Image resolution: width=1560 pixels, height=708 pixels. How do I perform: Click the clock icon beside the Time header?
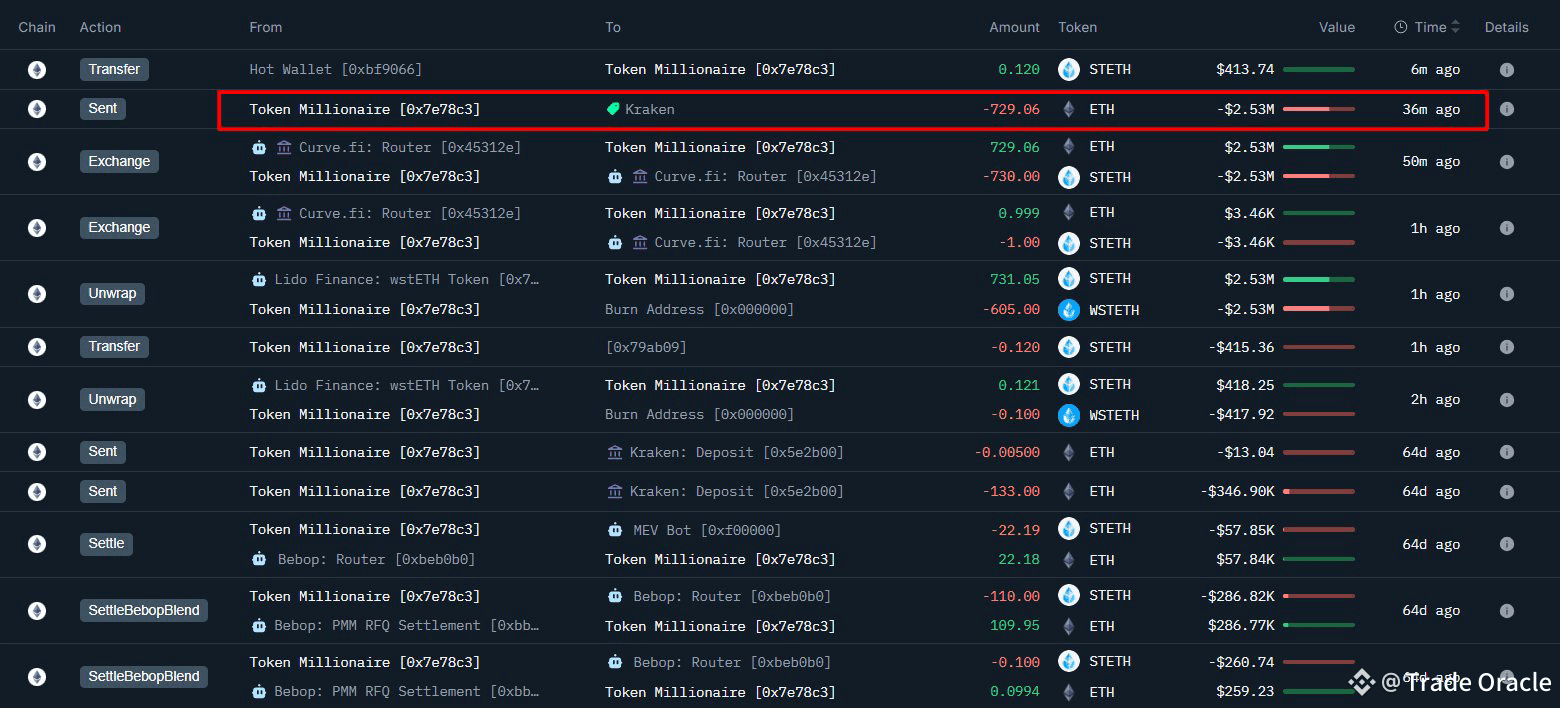(1401, 28)
